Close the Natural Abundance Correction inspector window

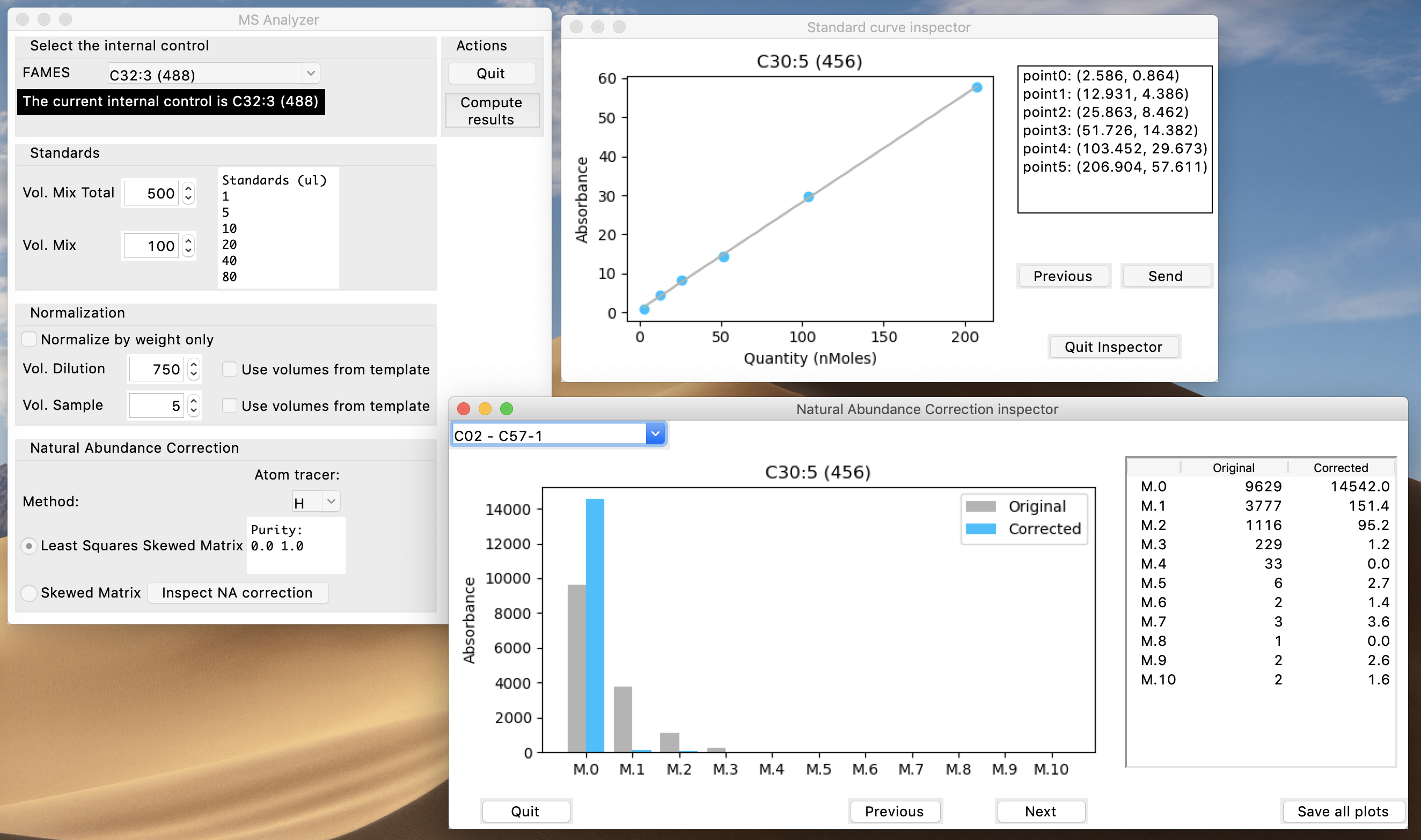pos(464,409)
